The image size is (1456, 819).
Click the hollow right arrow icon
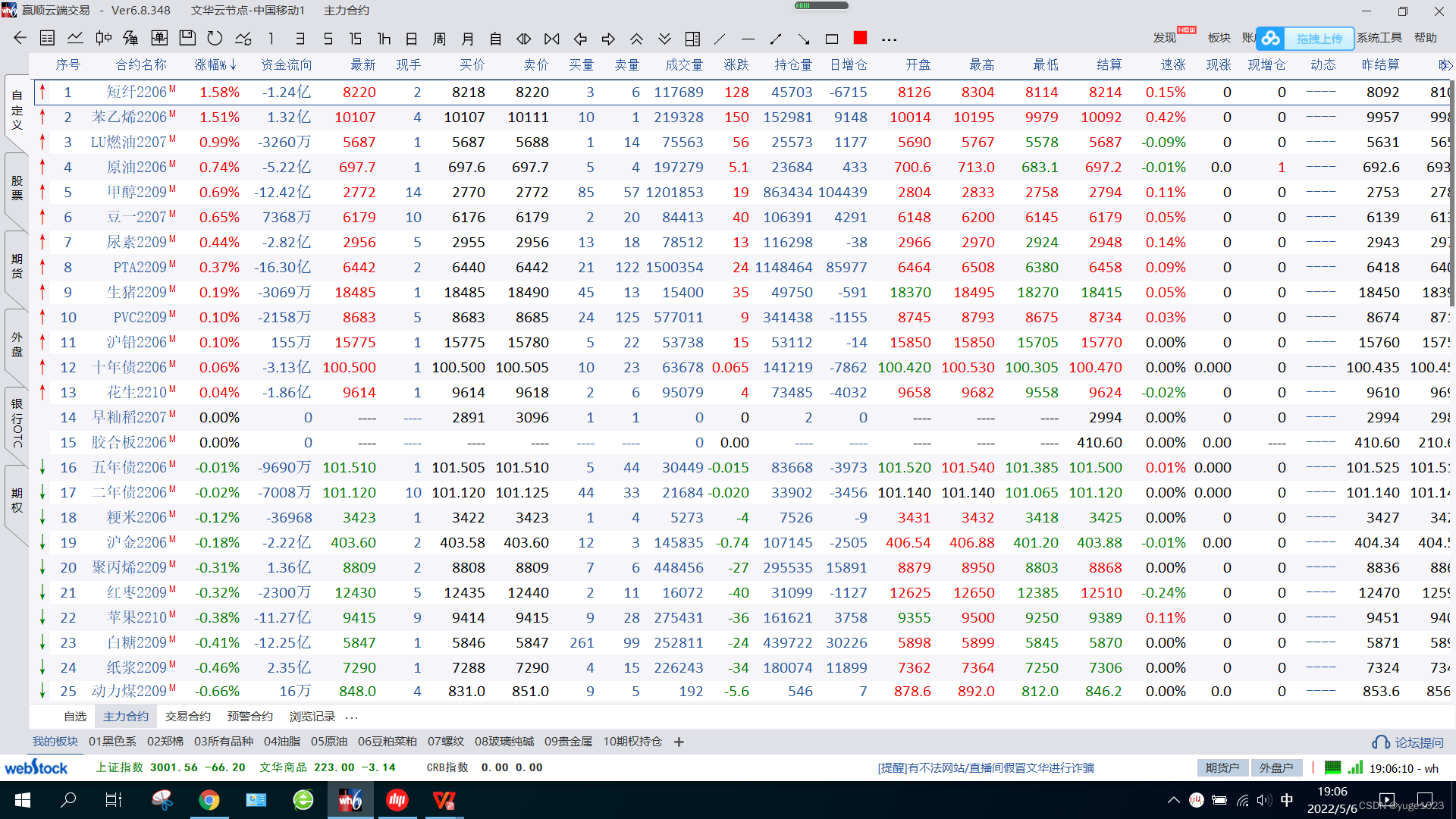[x=608, y=38]
